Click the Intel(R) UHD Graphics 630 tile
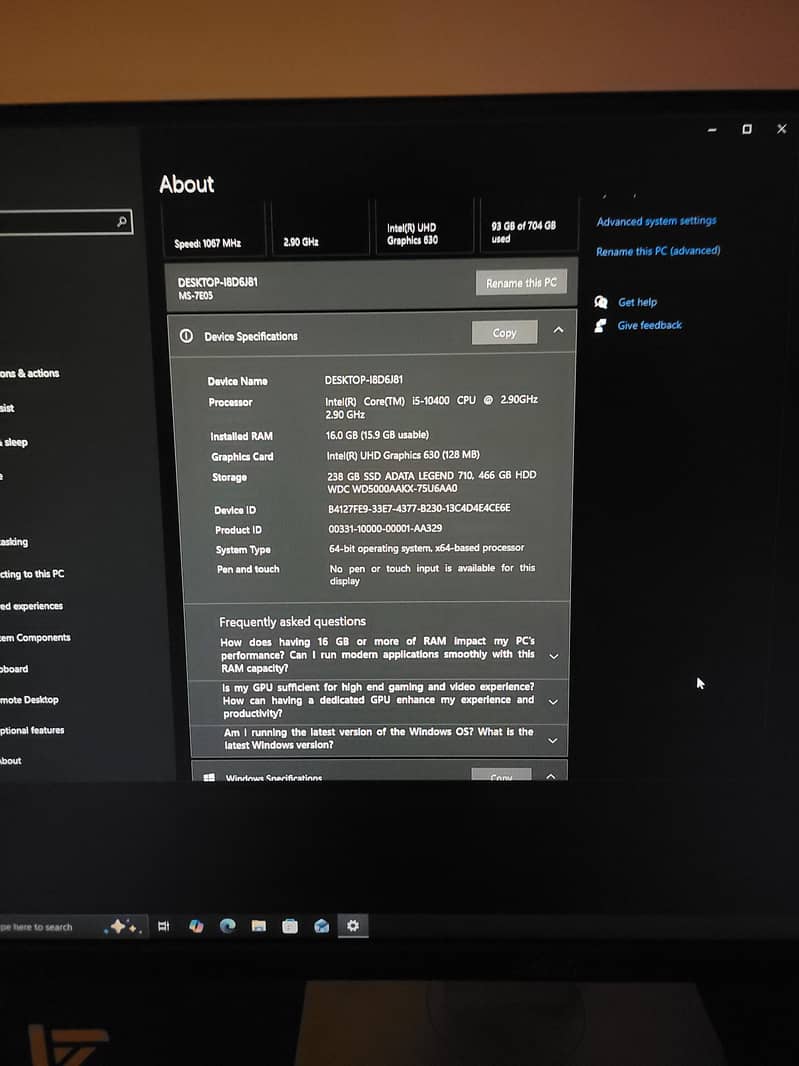 [424, 227]
